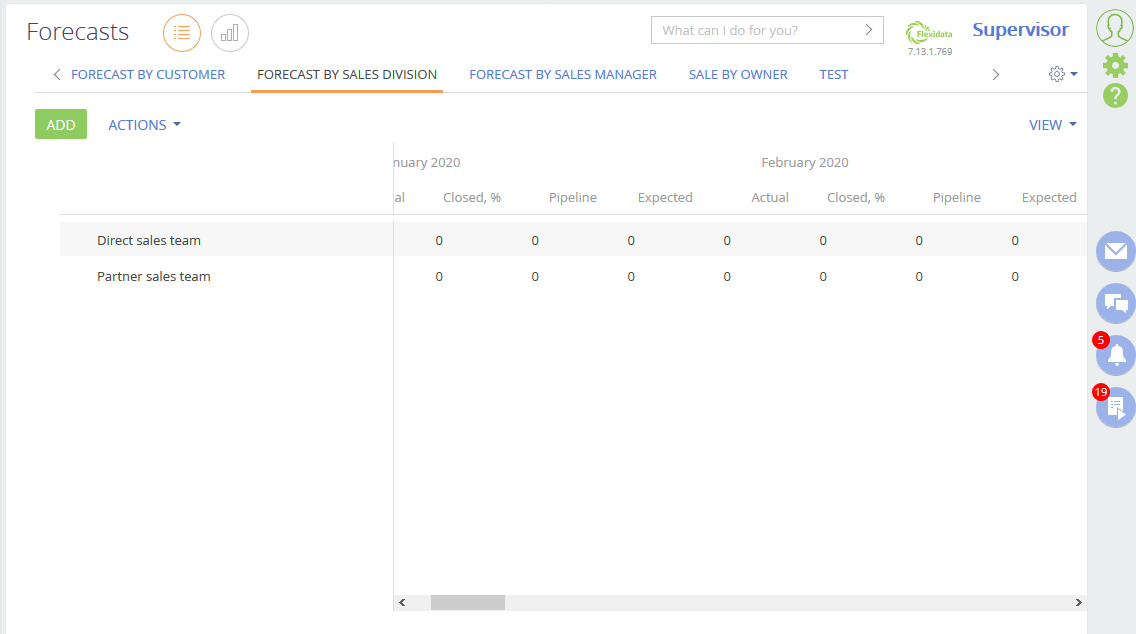Open Forecast by Sales Manager tab
1136x634 pixels.
pos(563,75)
